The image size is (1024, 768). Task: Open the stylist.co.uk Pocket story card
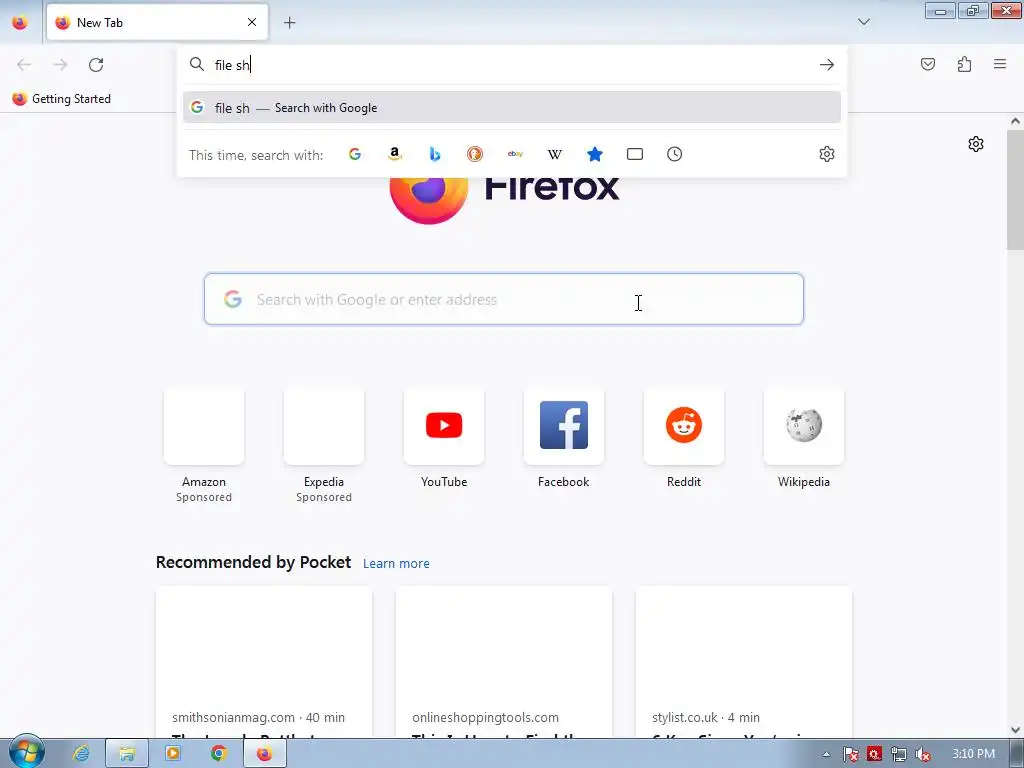point(744,662)
